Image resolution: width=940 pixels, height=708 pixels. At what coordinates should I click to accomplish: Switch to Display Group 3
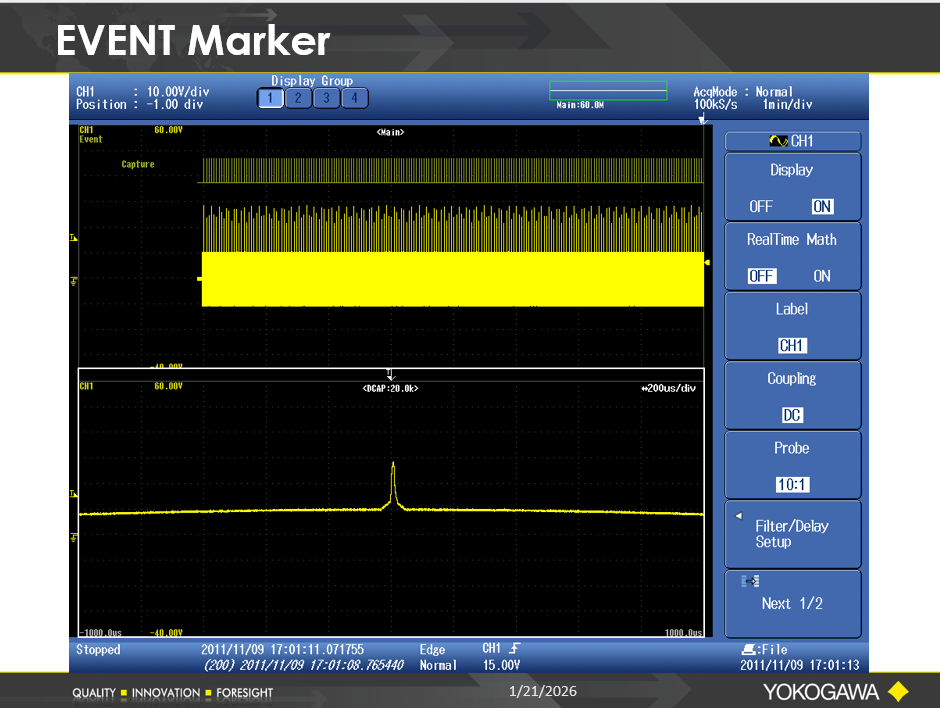[326, 98]
